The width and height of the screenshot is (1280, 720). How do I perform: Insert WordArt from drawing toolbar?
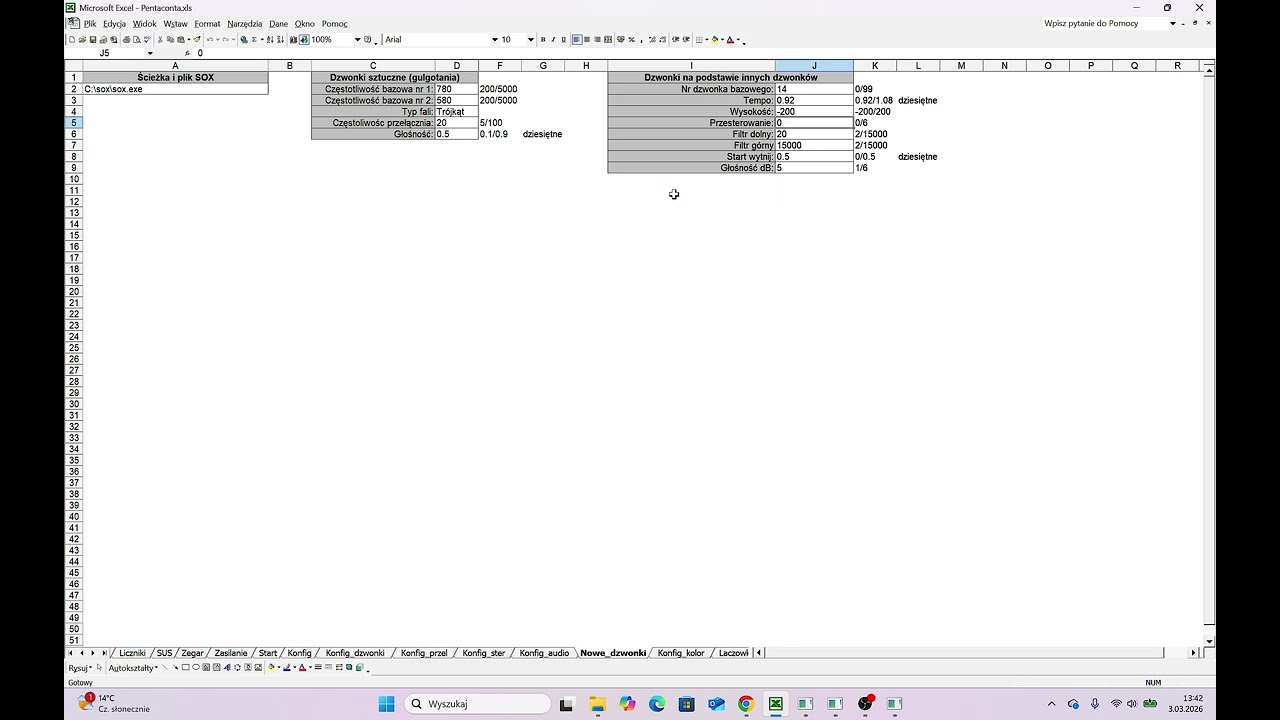[227, 667]
